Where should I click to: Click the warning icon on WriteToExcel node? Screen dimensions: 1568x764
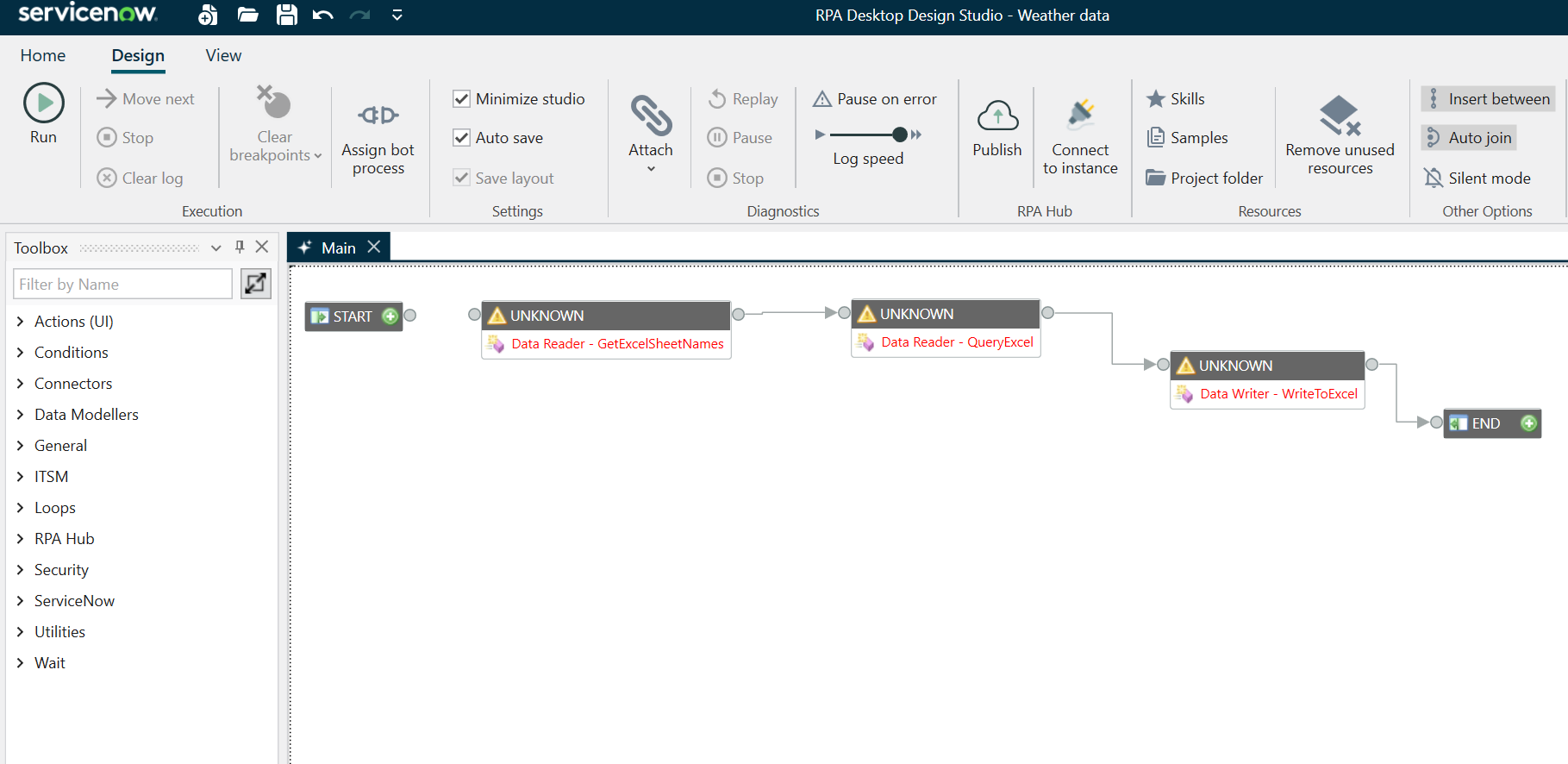[1186, 366]
